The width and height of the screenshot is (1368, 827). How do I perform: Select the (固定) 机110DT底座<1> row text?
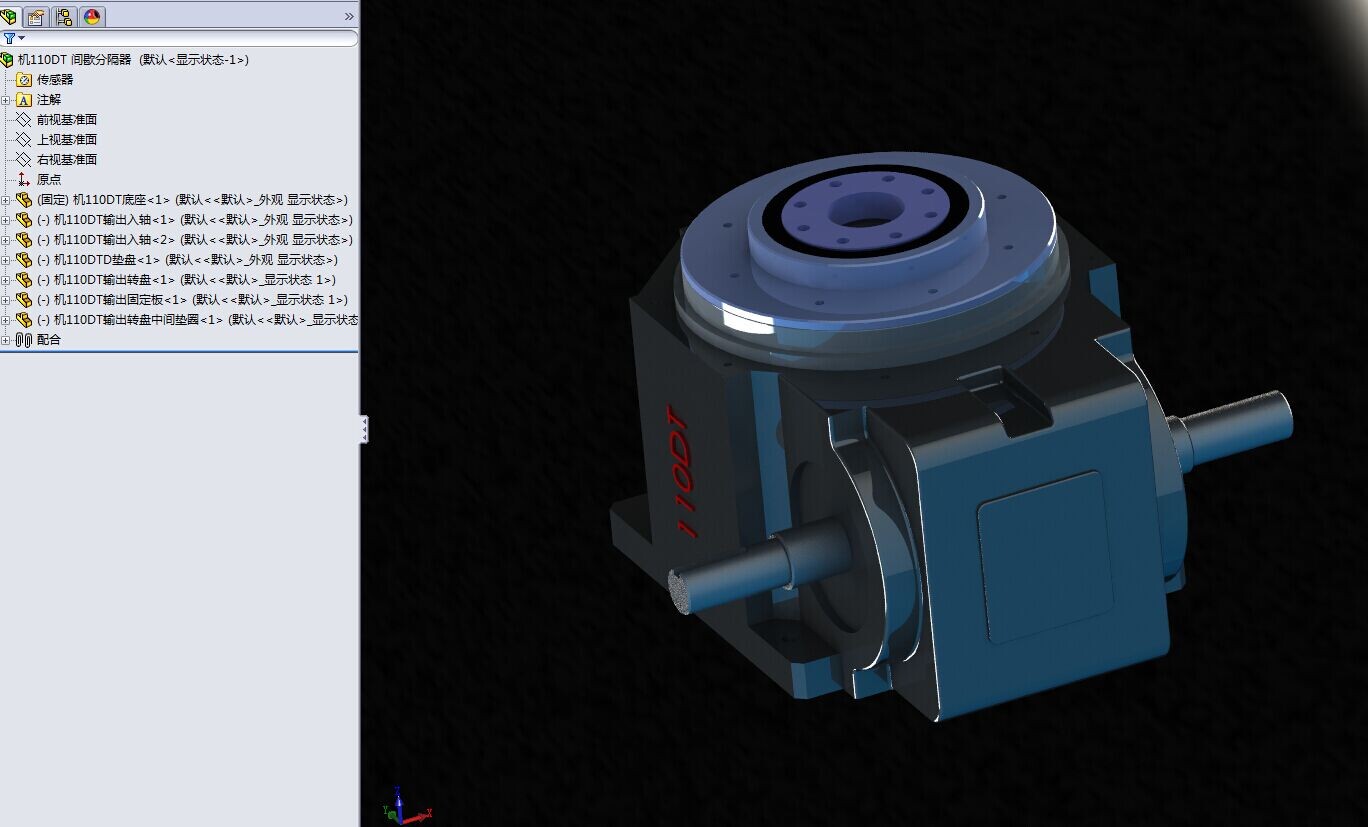192,200
